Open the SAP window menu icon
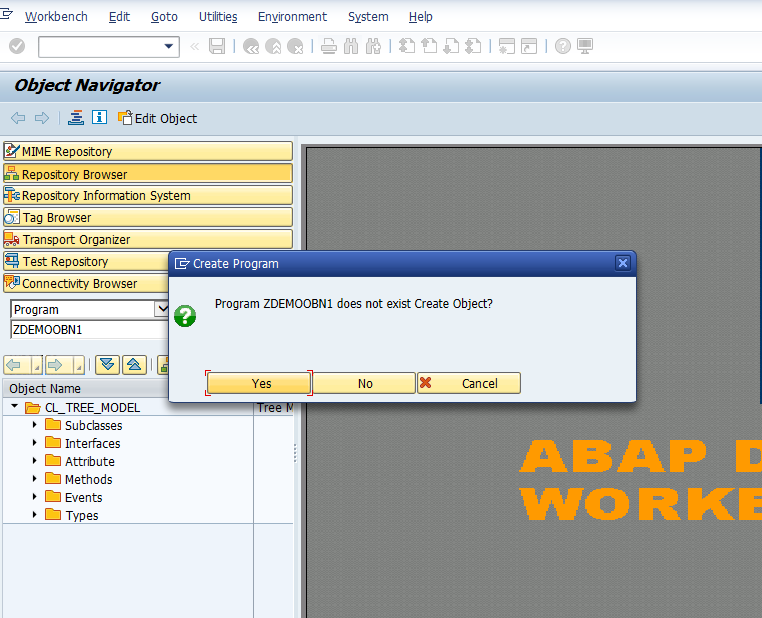This screenshot has width=762, height=618. (6, 14)
